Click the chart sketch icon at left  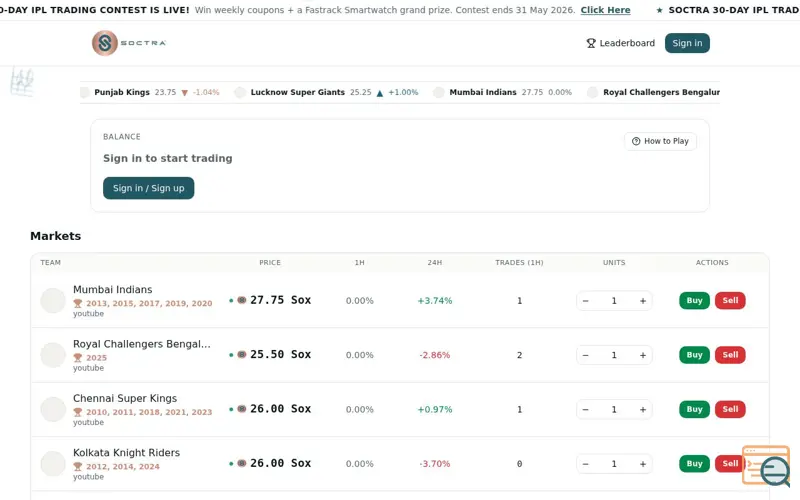(22, 82)
